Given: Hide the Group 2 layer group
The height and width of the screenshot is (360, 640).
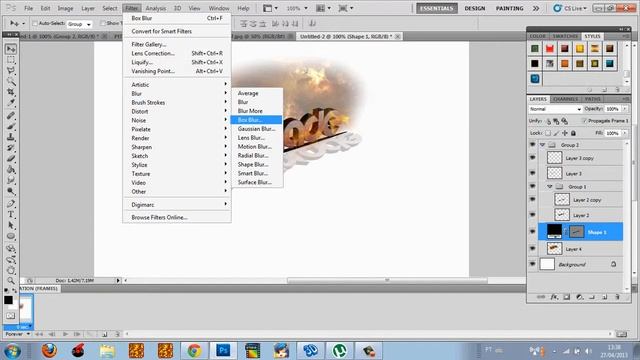Looking at the screenshot, I should click(x=532, y=145).
